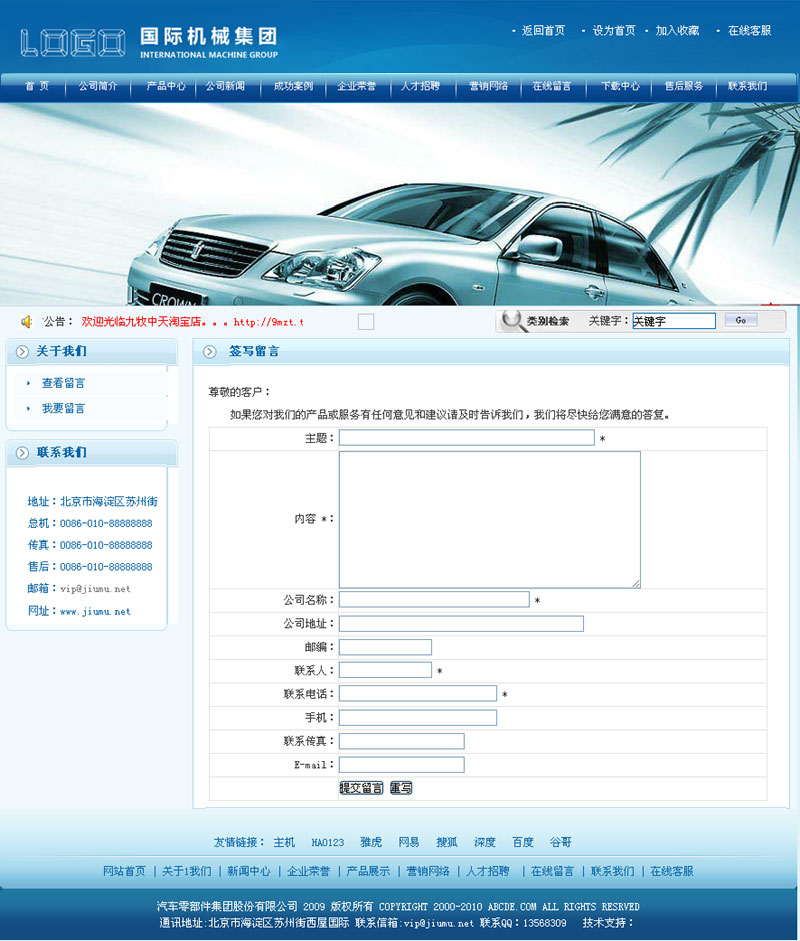Reset the form with 重写 button

tap(401, 788)
